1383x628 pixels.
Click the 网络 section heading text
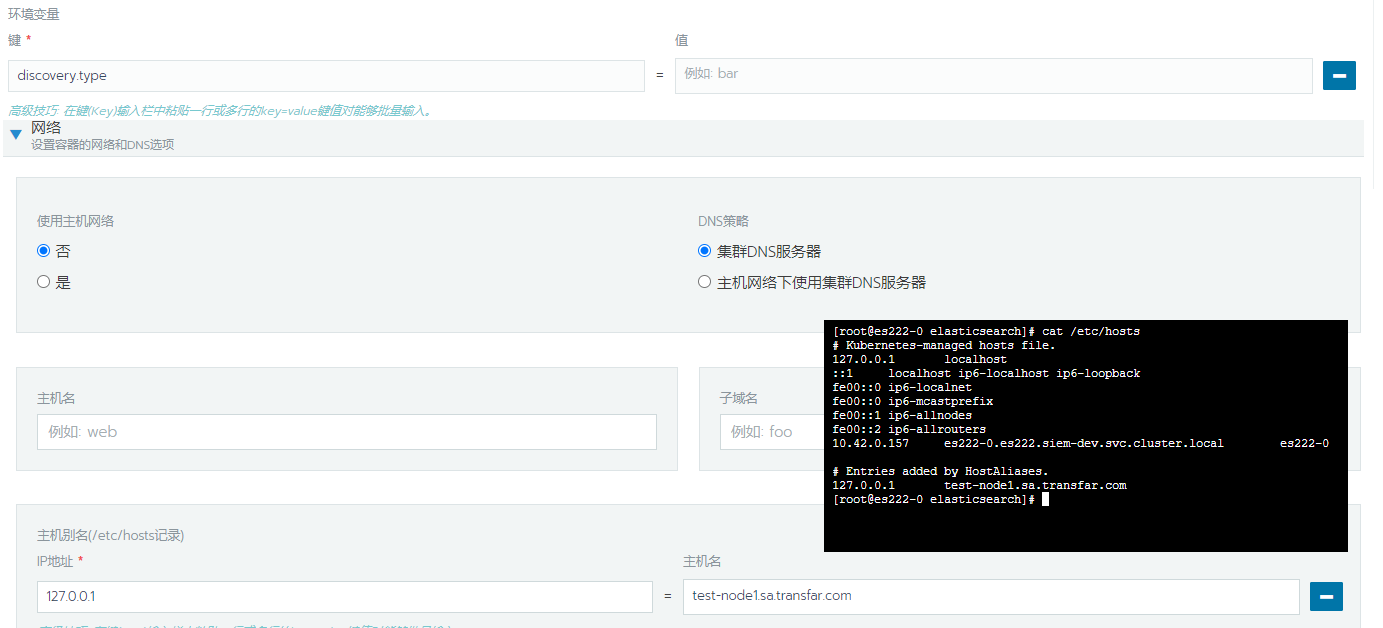[x=46, y=127]
